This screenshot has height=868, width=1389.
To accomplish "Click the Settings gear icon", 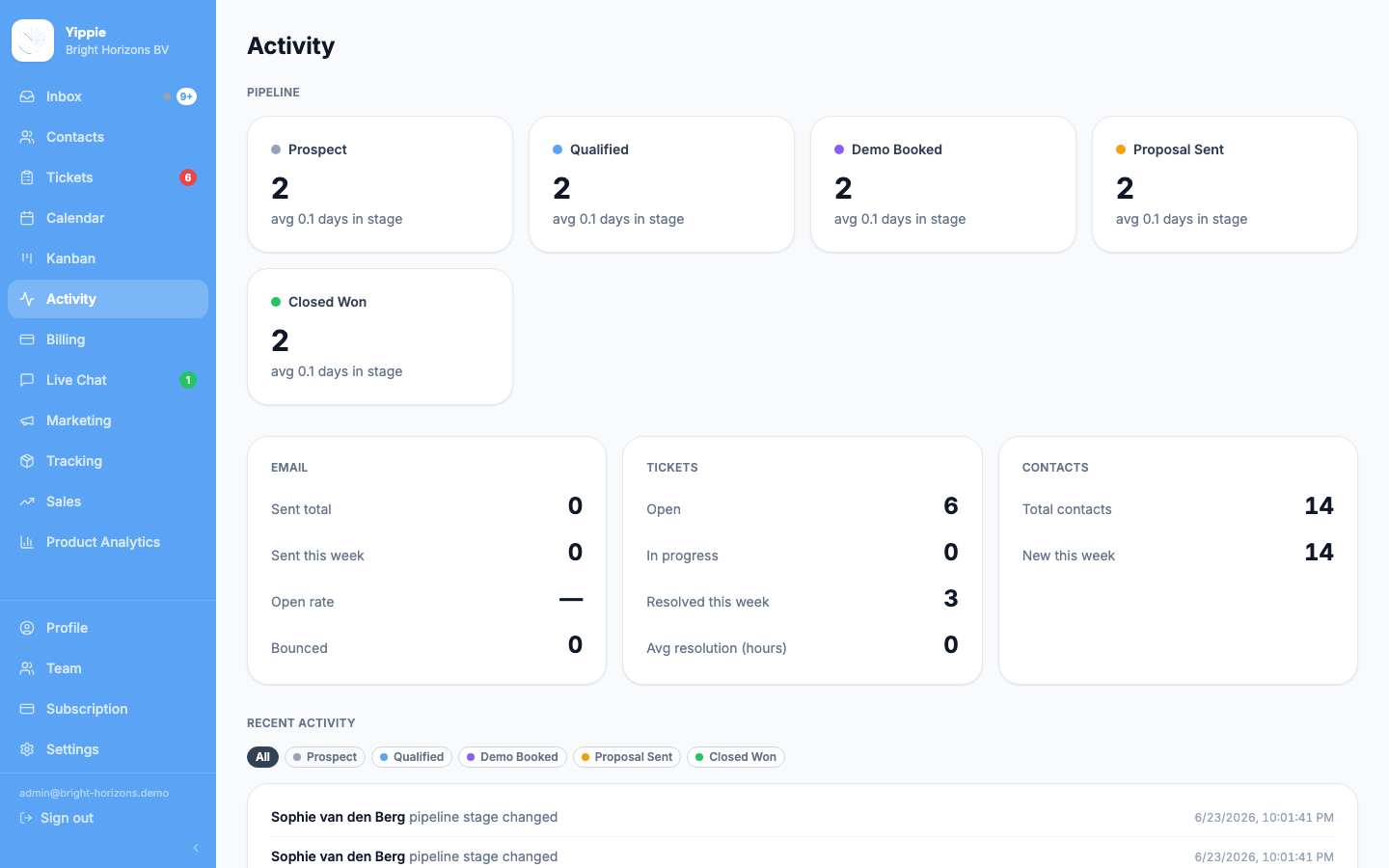I will click(x=27, y=749).
